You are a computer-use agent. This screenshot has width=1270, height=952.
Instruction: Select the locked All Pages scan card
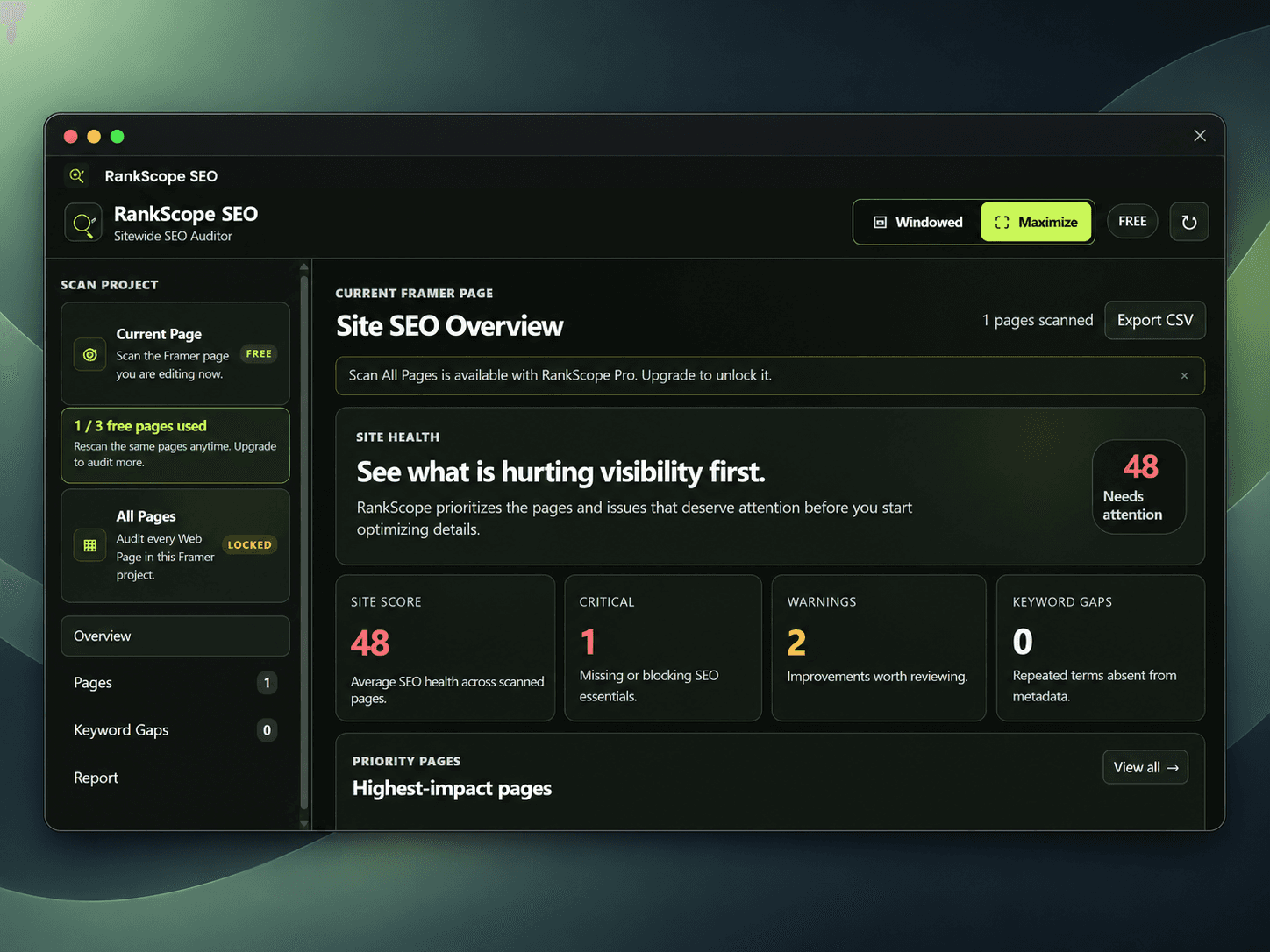tap(175, 545)
